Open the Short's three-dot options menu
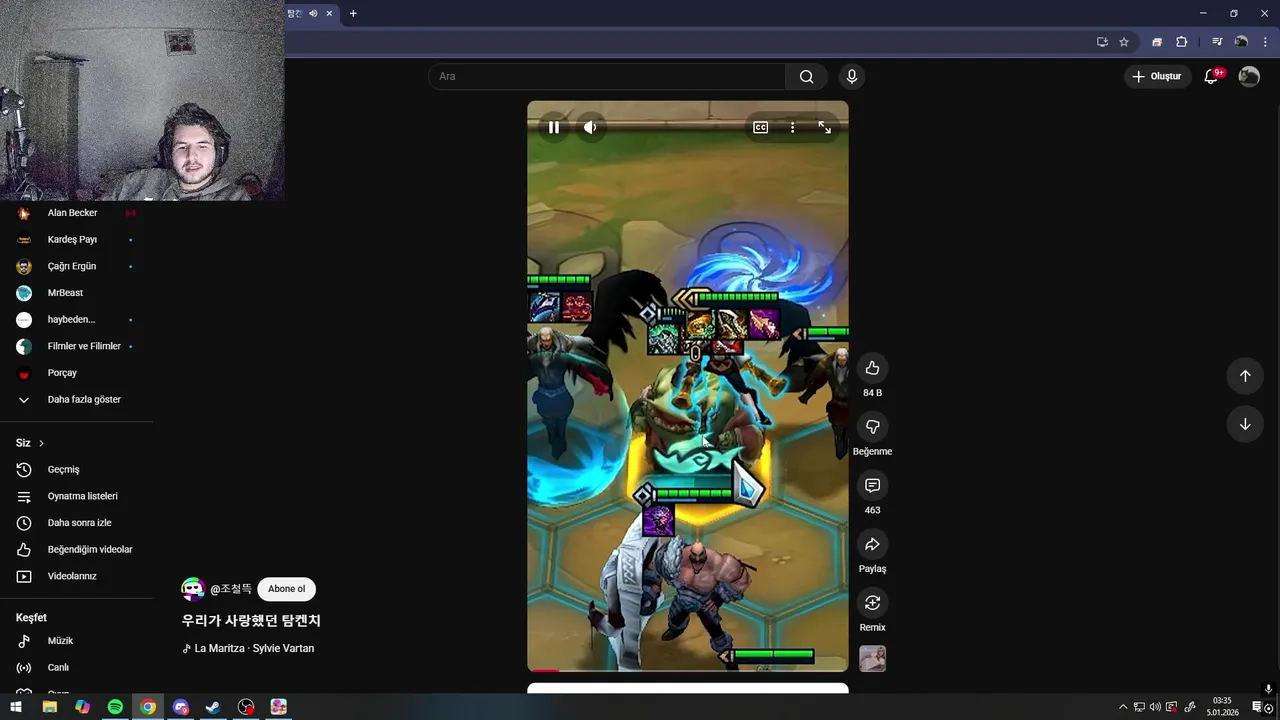1280x720 pixels. pyautogui.click(x=792, y=127)
